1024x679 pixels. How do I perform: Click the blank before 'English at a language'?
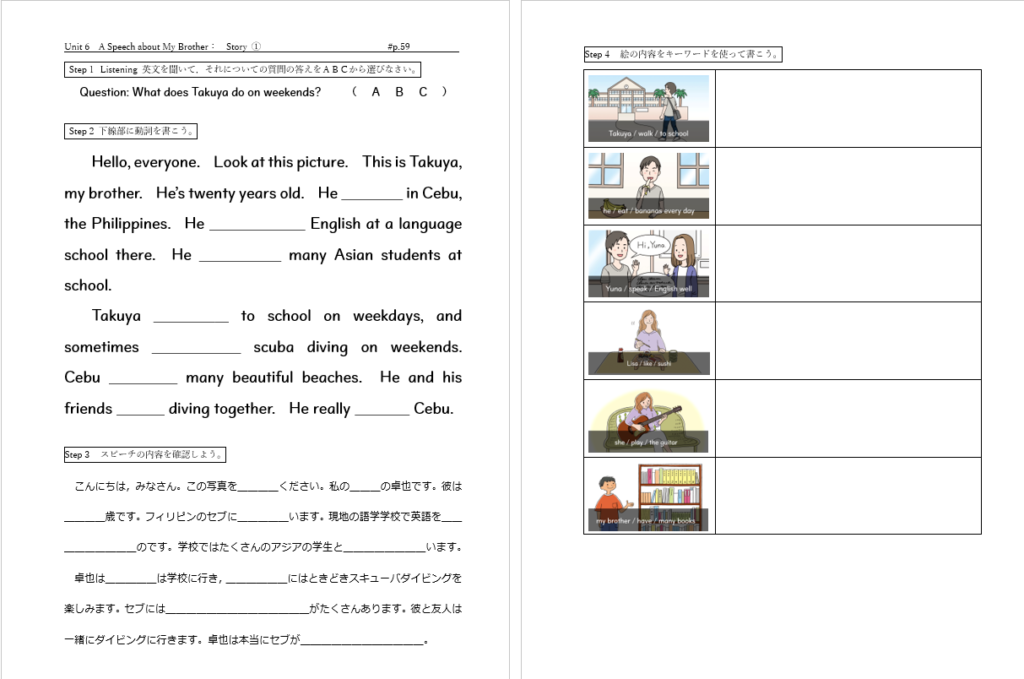(x=257, y=225)
